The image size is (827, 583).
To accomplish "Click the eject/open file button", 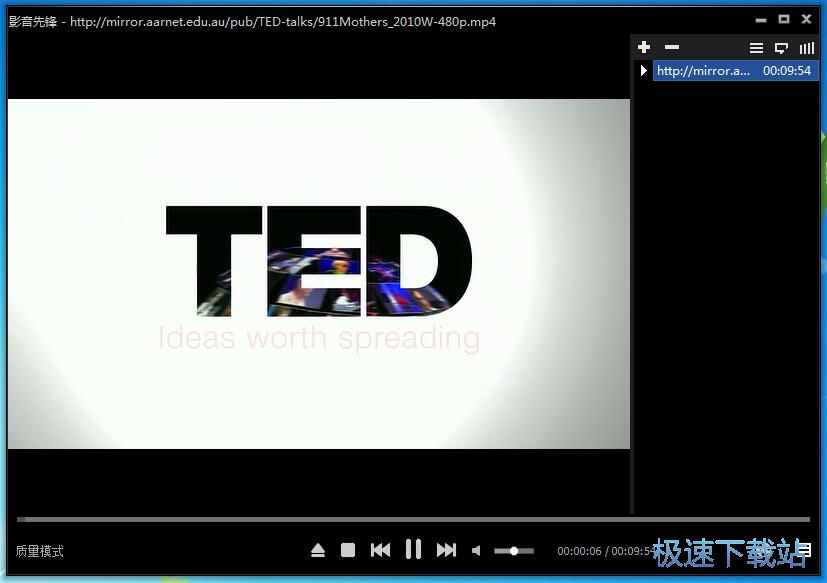I will 318,550.
